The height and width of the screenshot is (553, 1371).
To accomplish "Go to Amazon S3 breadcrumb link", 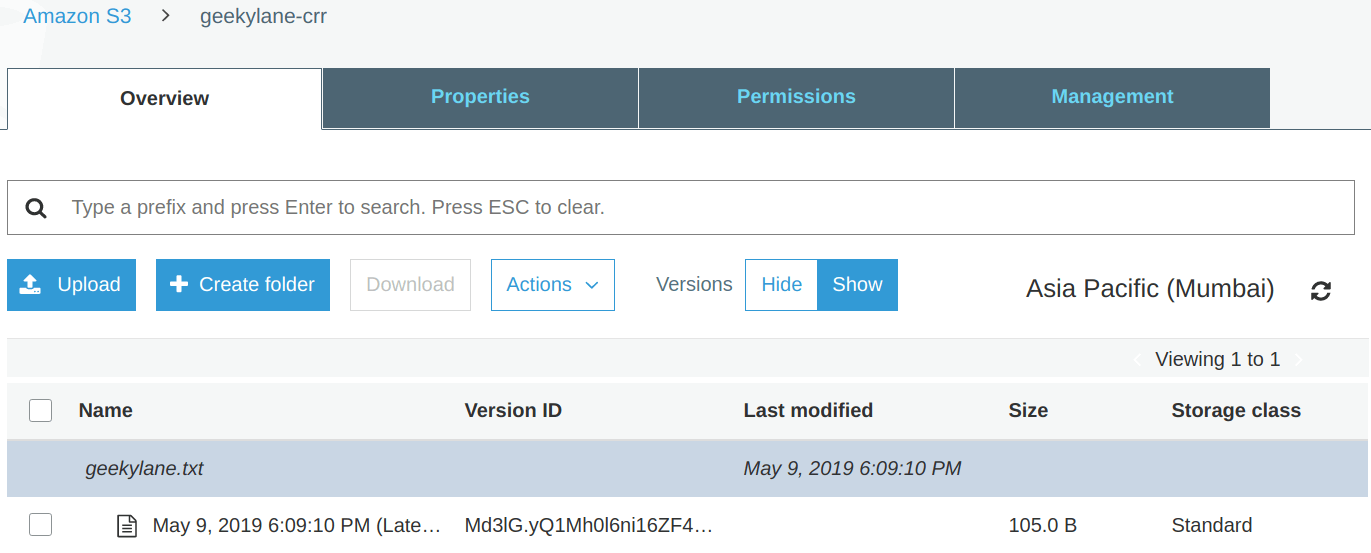I will [77, 17].
